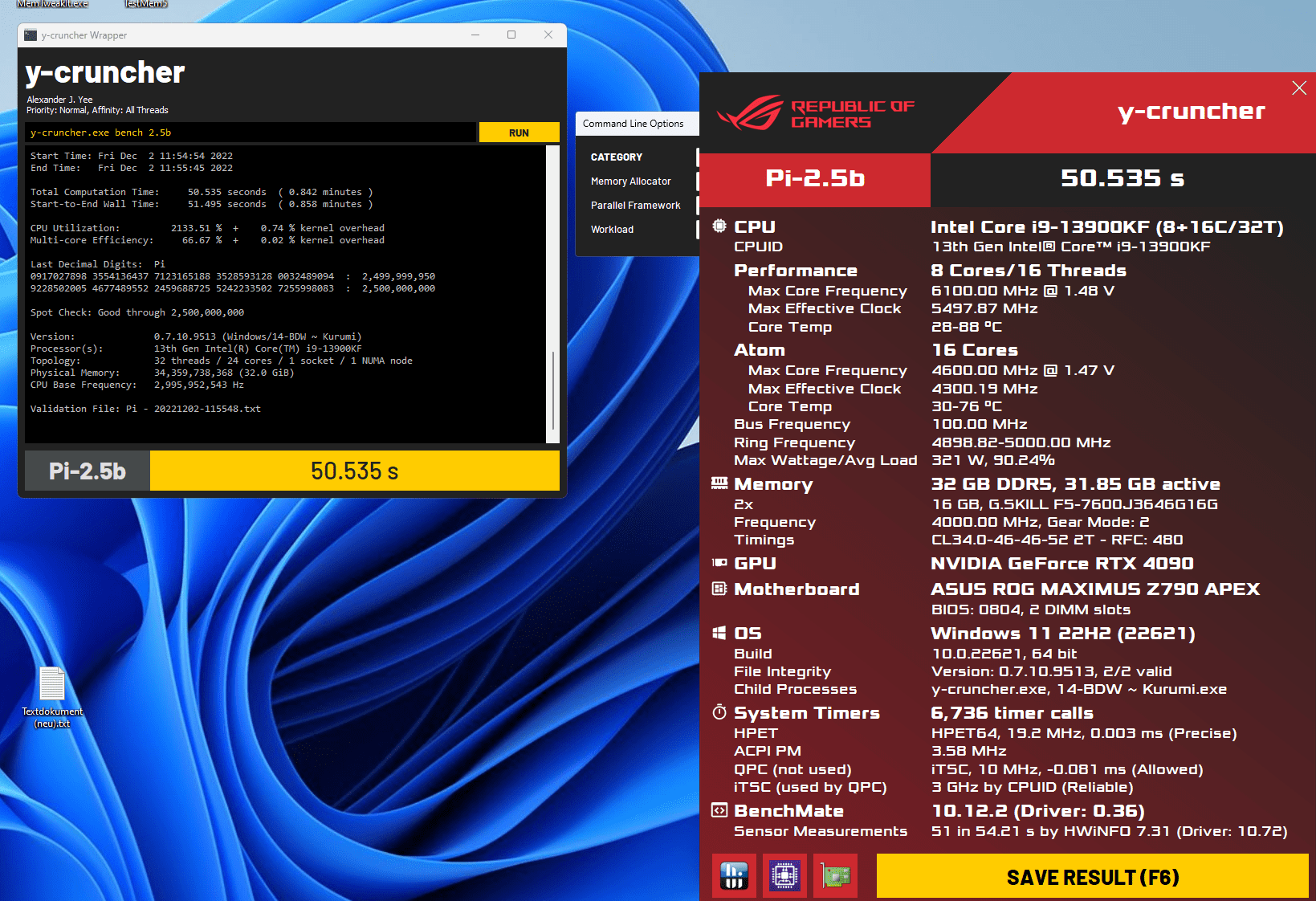1316x901 pixels.
Task: Click Total Computation Time line
Action: [x=202, y=192]
